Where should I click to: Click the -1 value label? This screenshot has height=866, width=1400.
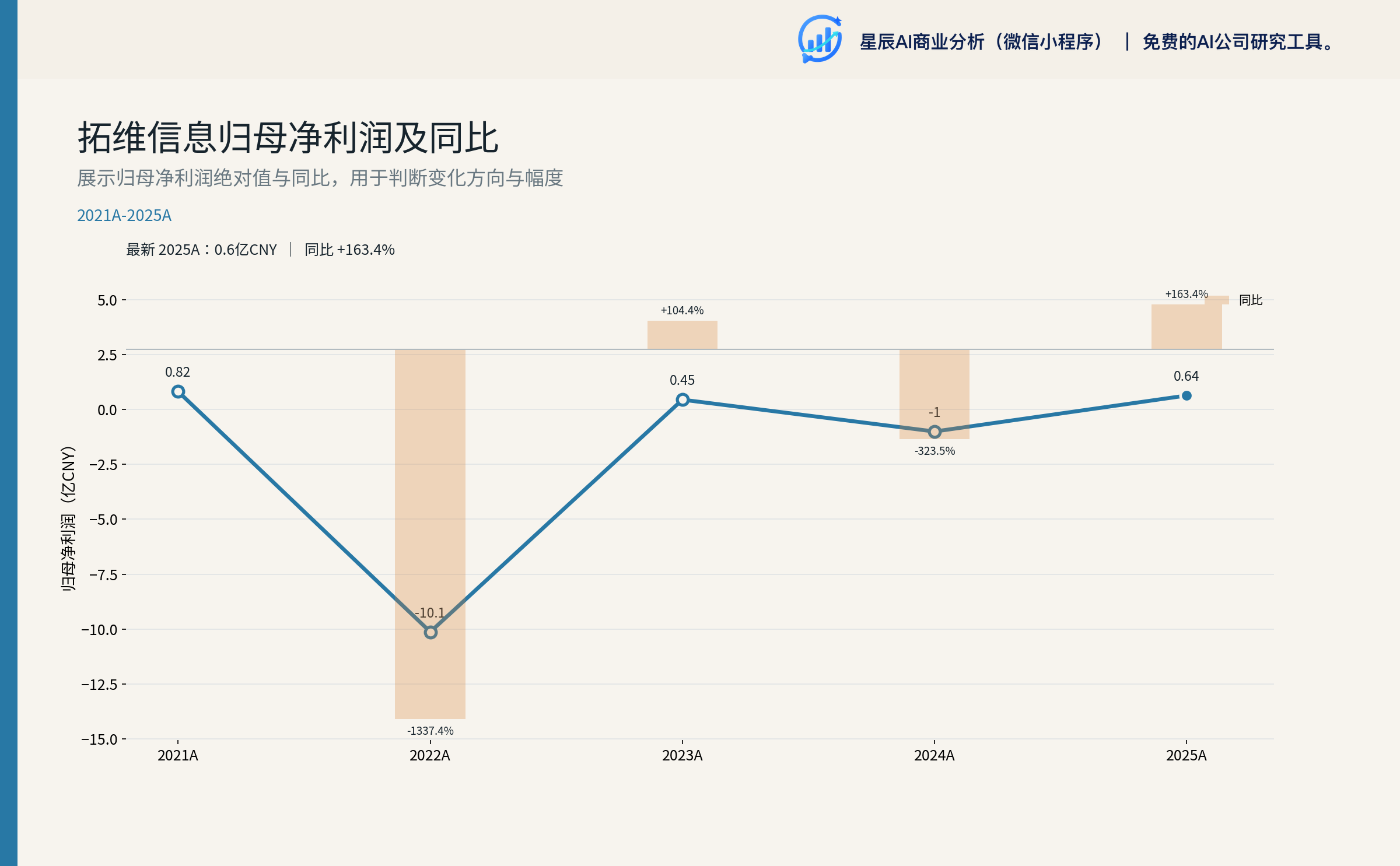pos(935,412)
